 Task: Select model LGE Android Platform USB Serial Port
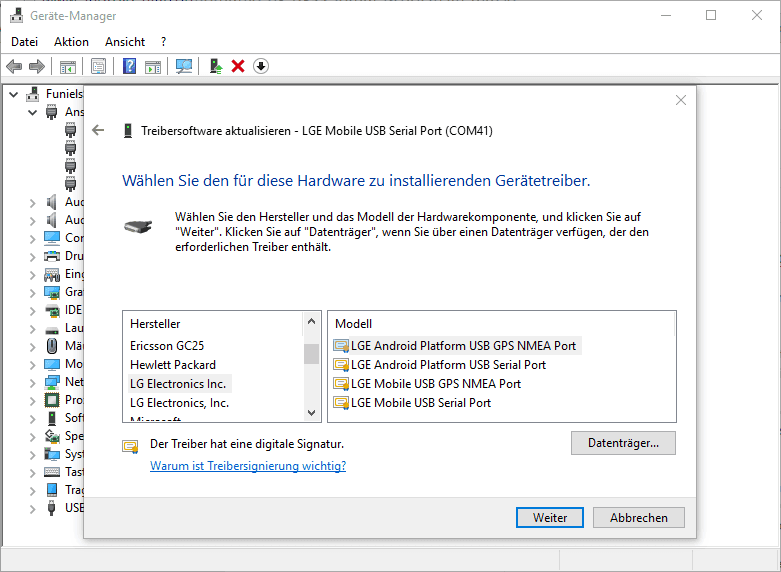440,365
